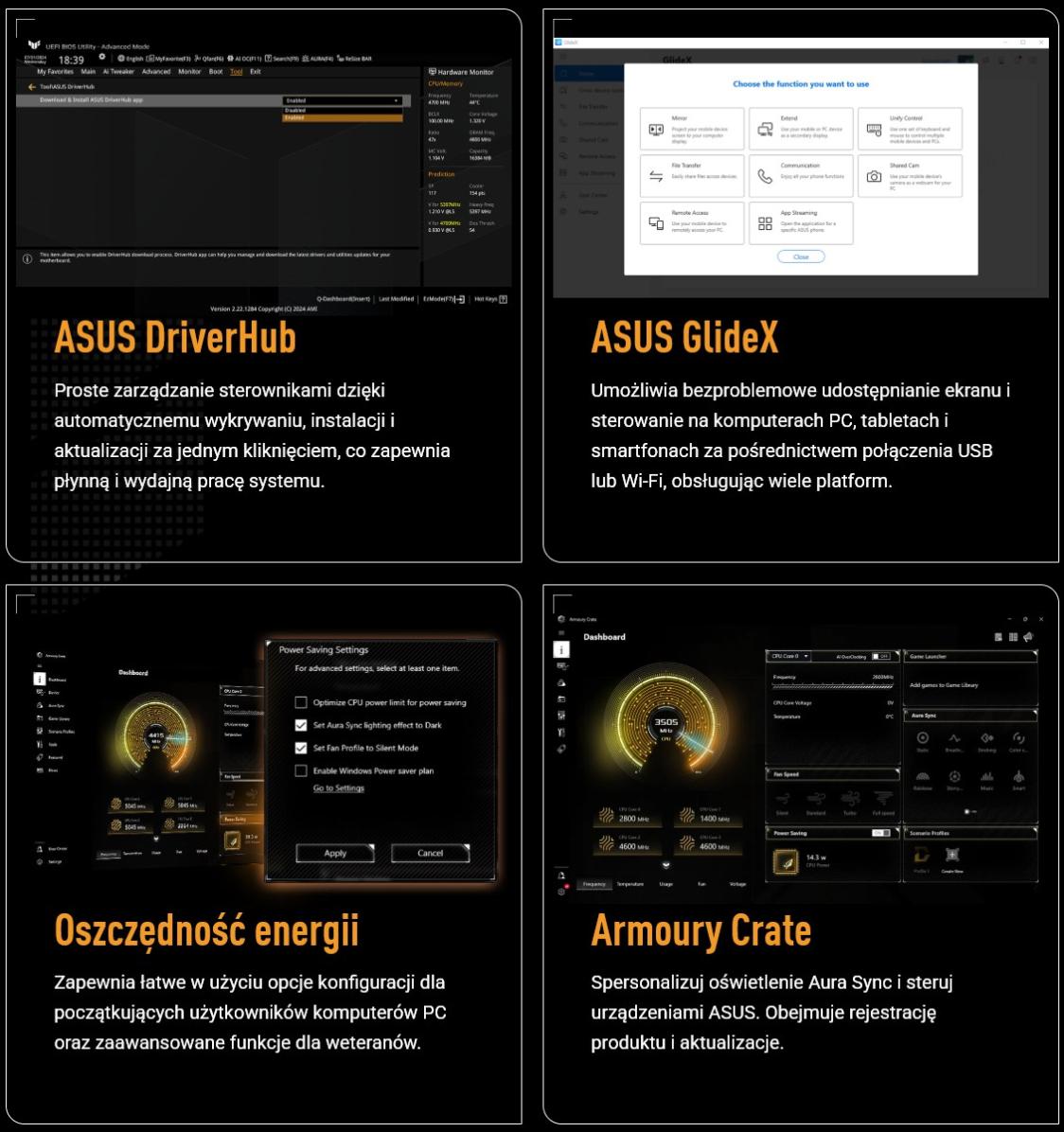This screenshot has width=1064, height=1132.
Task: Apply the Rainbow Aura Sync effect
Action: (x=923, y=780)
